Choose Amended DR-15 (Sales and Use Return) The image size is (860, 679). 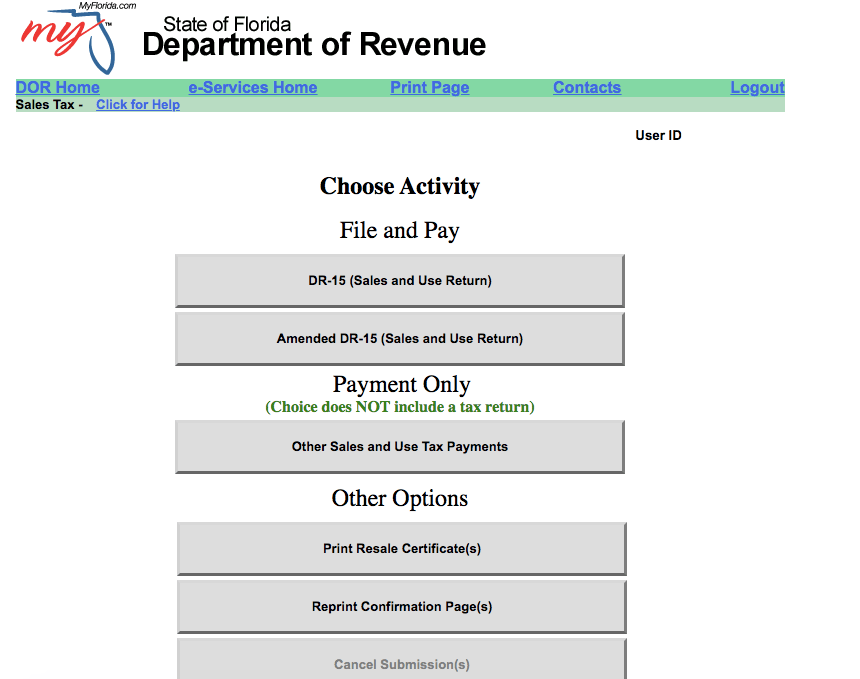(x=400, y=338)
